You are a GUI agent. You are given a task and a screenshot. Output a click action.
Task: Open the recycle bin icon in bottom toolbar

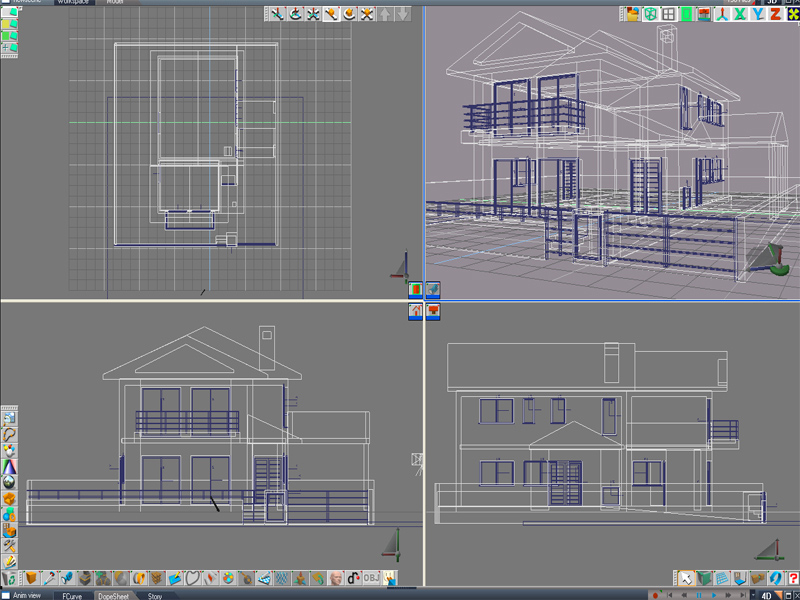(10, 579)
